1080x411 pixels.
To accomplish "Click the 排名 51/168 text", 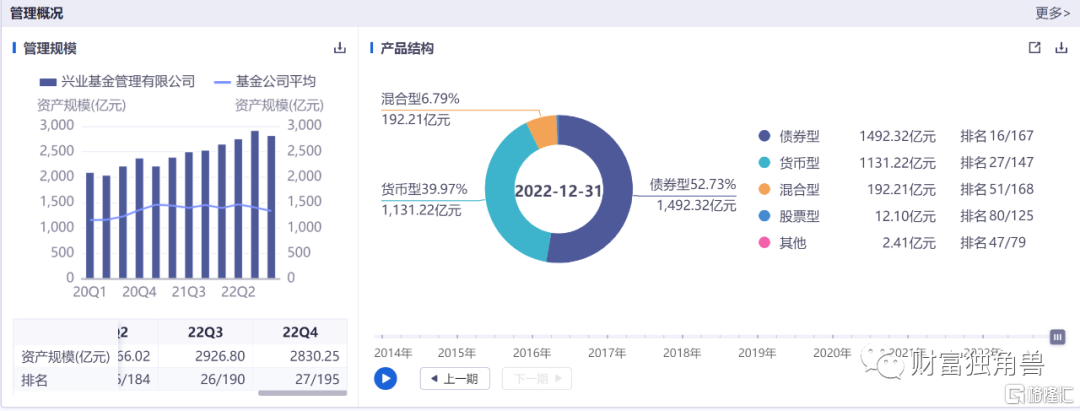I will tap(997, 189).
